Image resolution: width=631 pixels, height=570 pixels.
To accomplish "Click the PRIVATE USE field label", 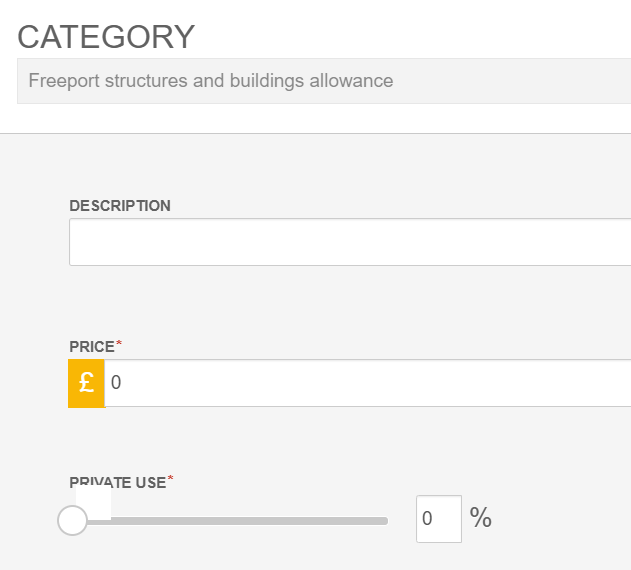I will (x=117, y=483).
